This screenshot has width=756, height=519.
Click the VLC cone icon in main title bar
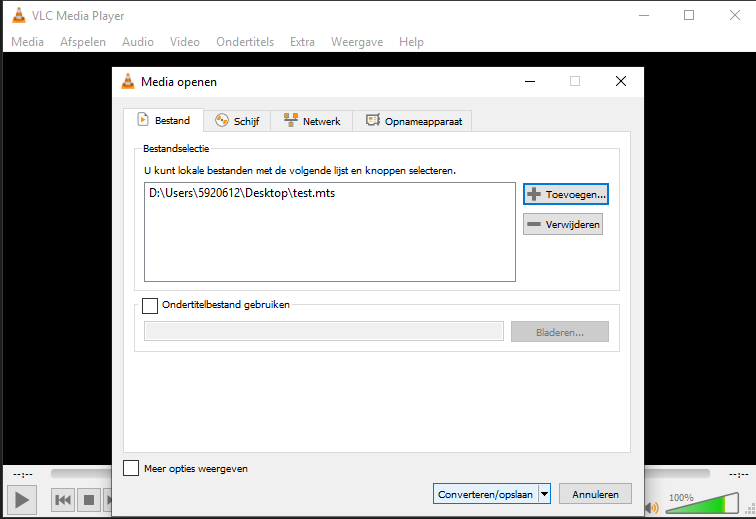(19, 15)
